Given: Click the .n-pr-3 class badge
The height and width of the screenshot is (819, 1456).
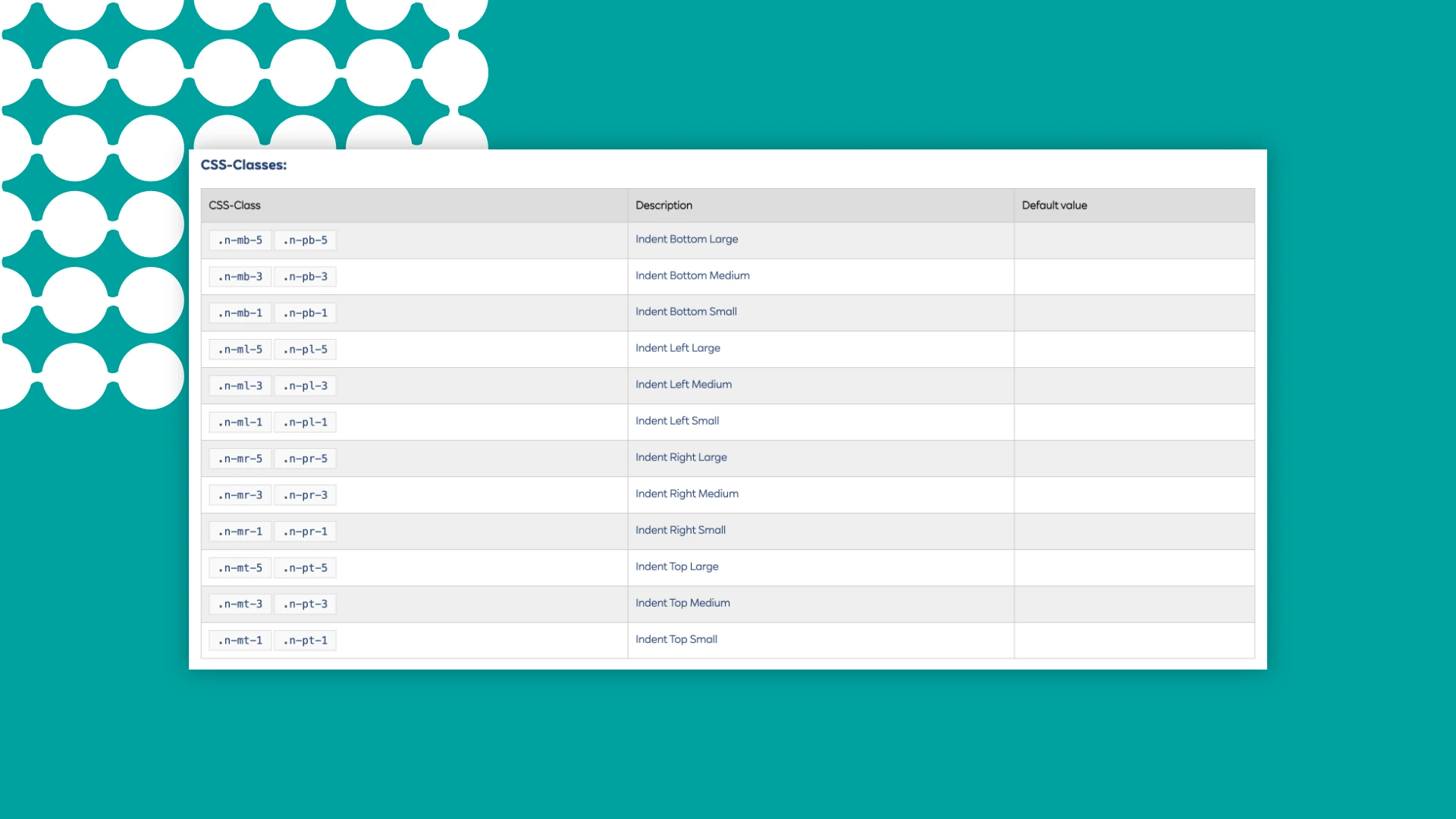Looking at the screenshot, I should pyautogui.click(x=305, y=494).
